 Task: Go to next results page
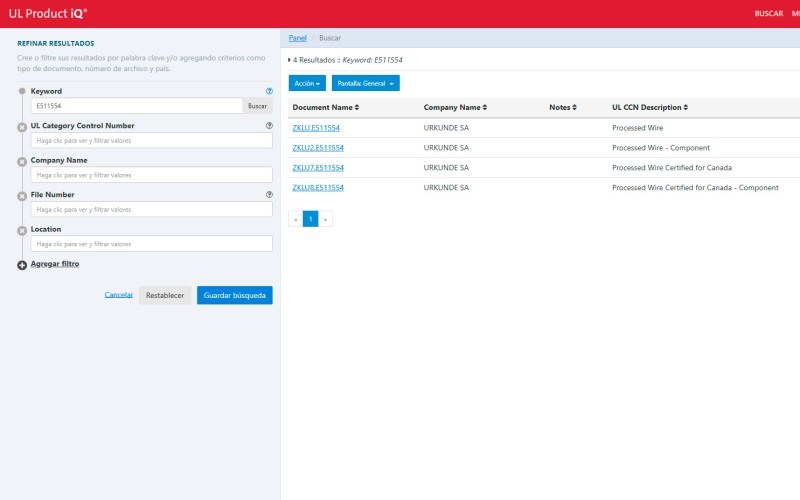[325, 219]
